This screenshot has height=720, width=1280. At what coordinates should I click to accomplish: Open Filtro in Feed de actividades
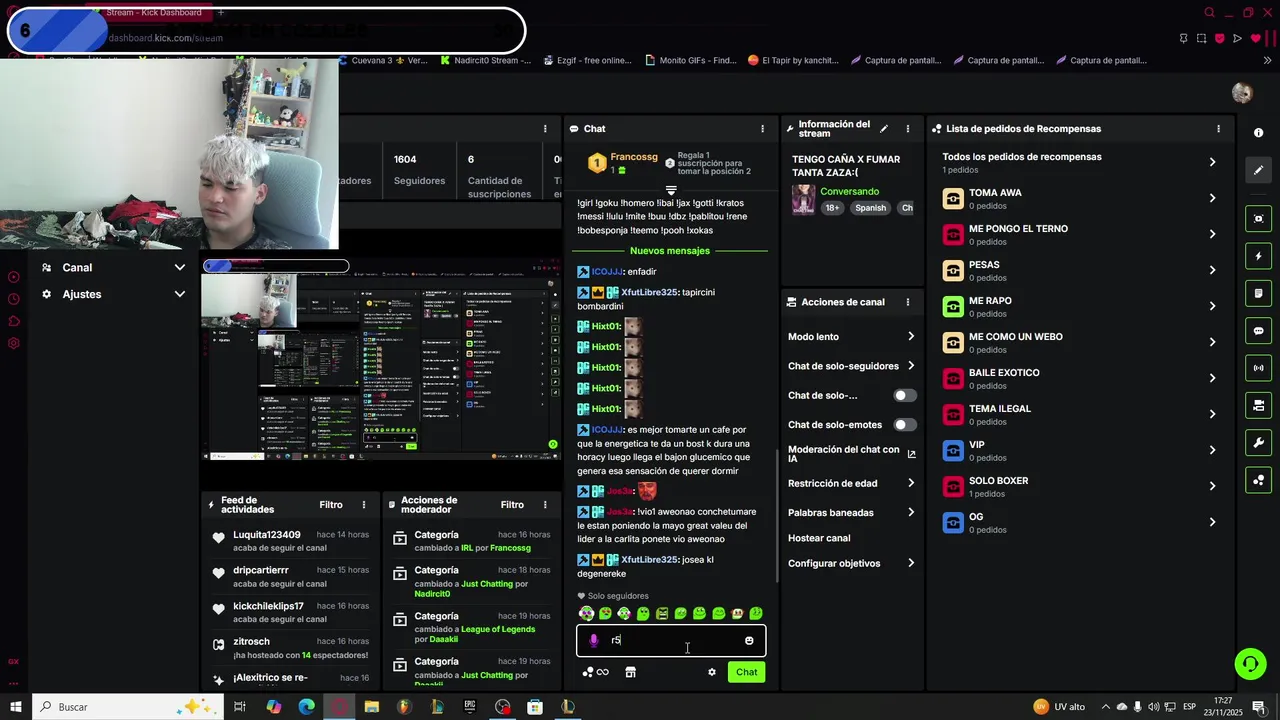click(331, 505)
